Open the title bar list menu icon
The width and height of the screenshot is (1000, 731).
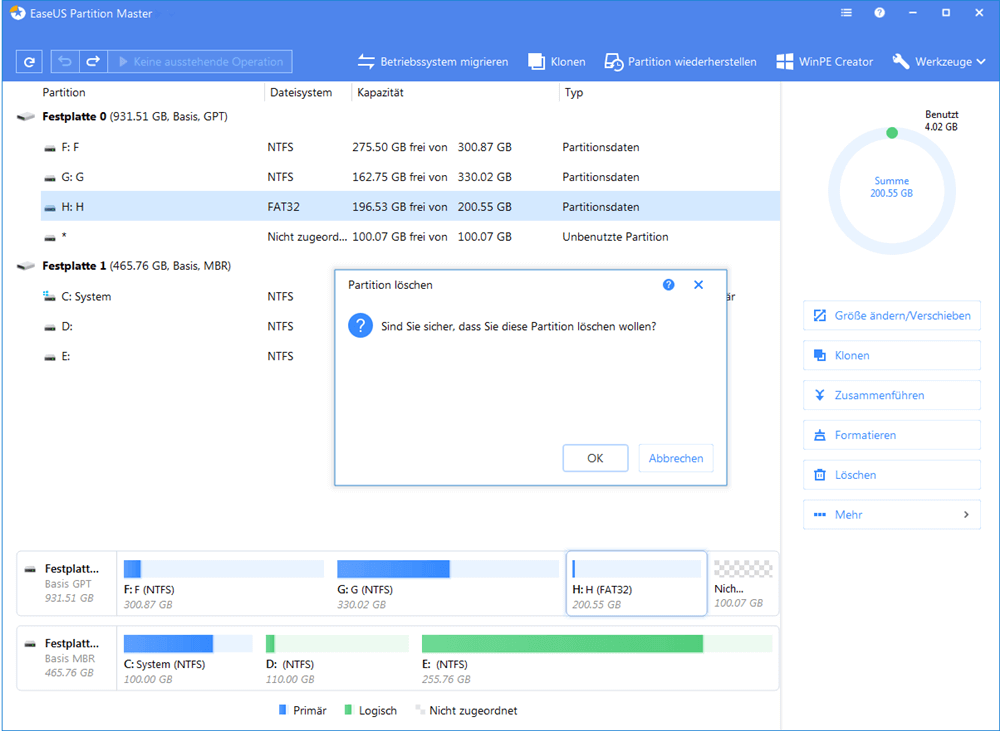(x=846, y=13)
